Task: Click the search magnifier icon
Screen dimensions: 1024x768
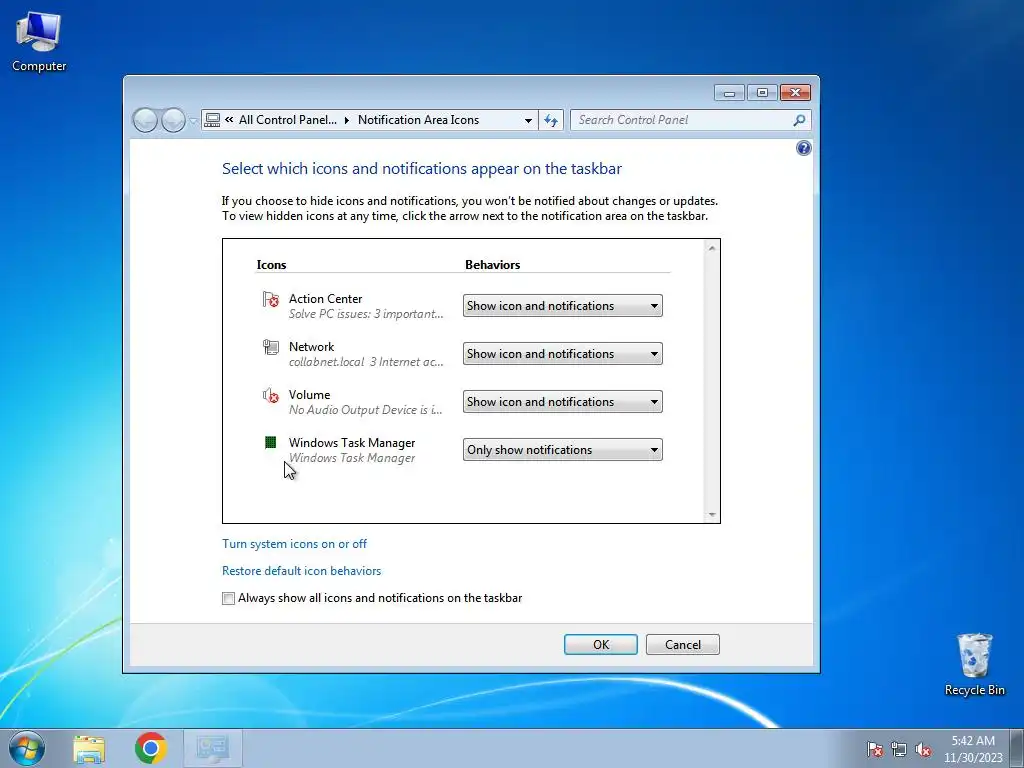Action: (799, 120)
